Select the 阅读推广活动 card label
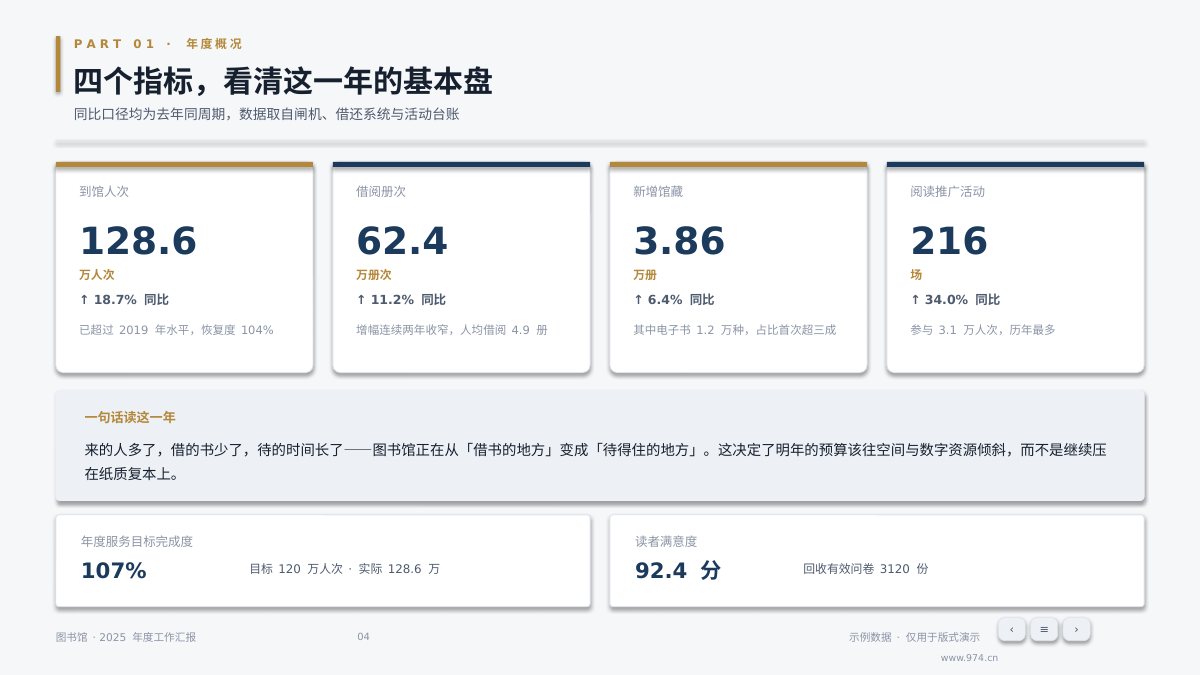The image size is (1200, 675). 947,191
